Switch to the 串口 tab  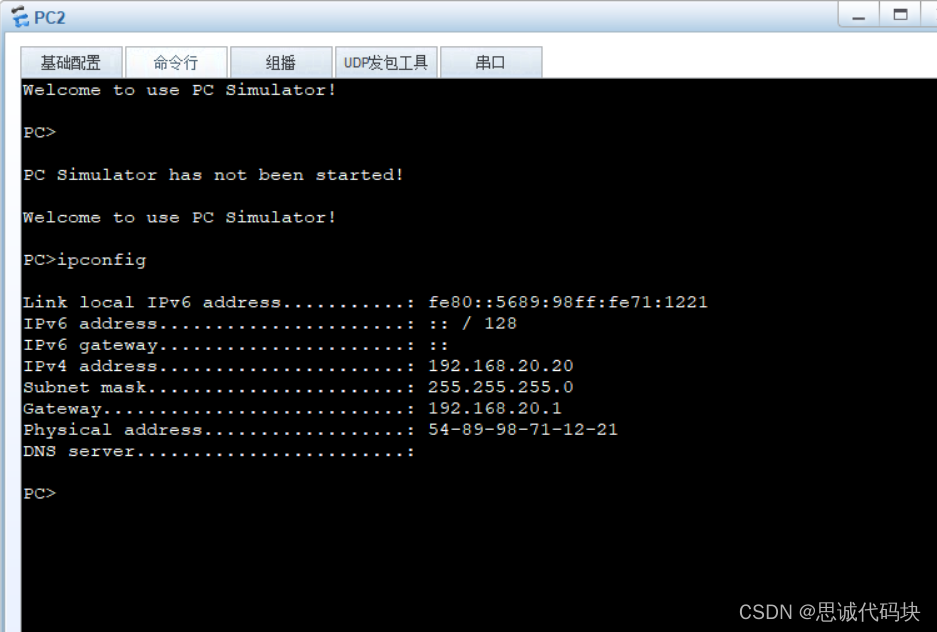[x=491, y=62]
